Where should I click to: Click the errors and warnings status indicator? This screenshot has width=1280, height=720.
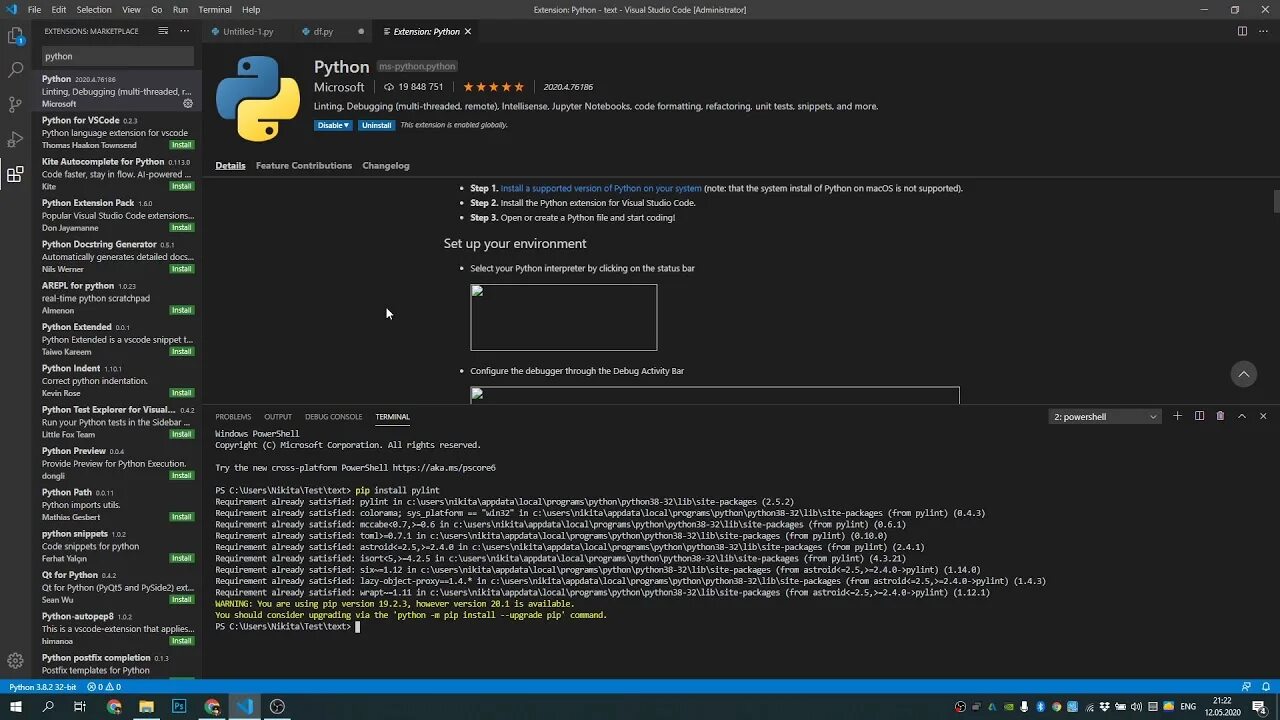(104, 687)
